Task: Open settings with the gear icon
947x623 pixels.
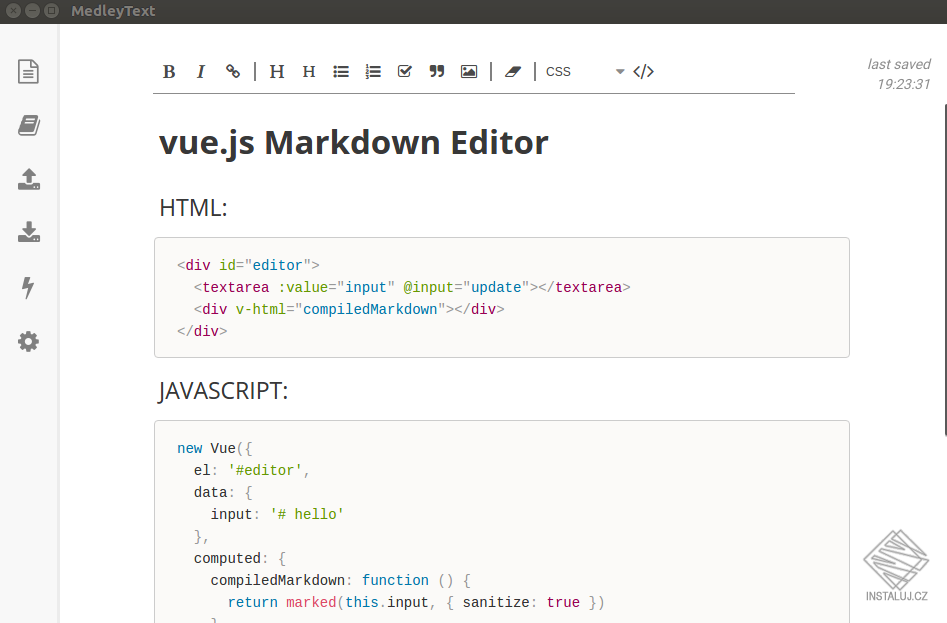Action: [x=28, y=342]
